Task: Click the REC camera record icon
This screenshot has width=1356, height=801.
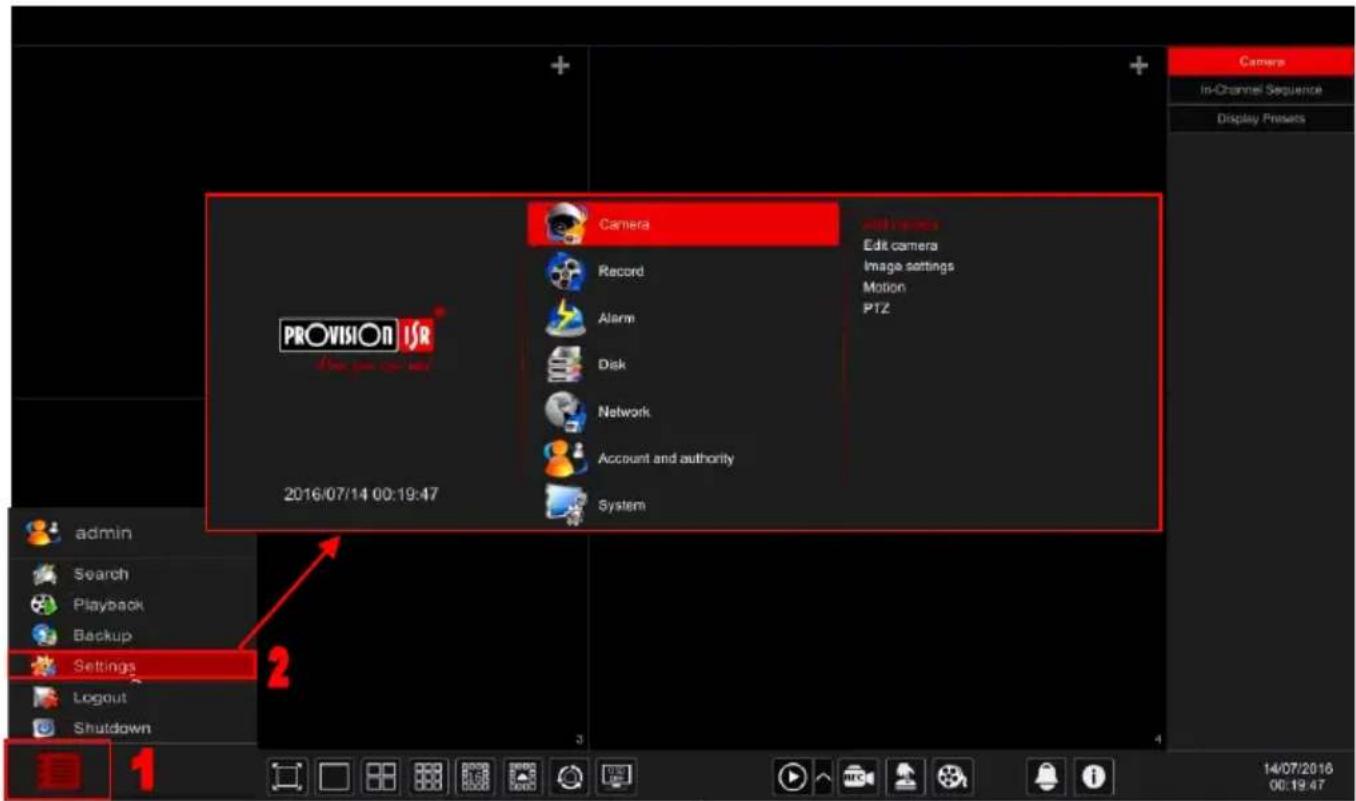Action: click(x=858, y=776)
